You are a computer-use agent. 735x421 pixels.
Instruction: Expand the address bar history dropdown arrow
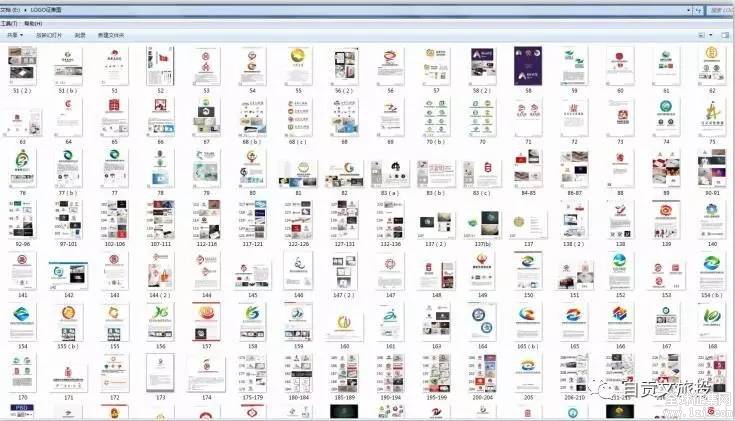689,10
